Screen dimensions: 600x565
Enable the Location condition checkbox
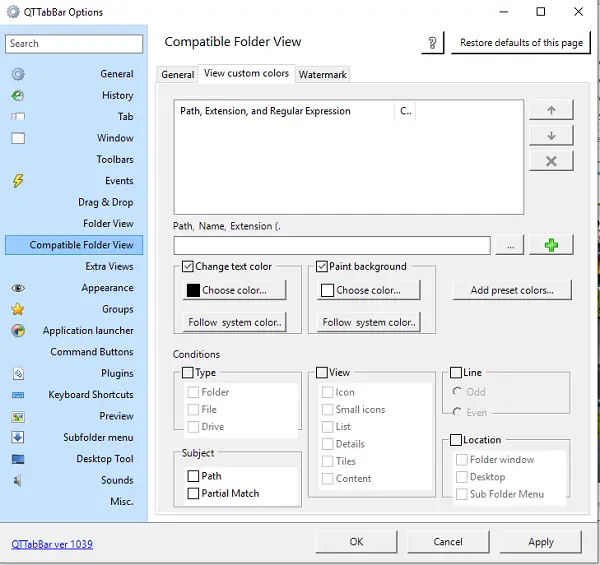[x=456, y=440]
